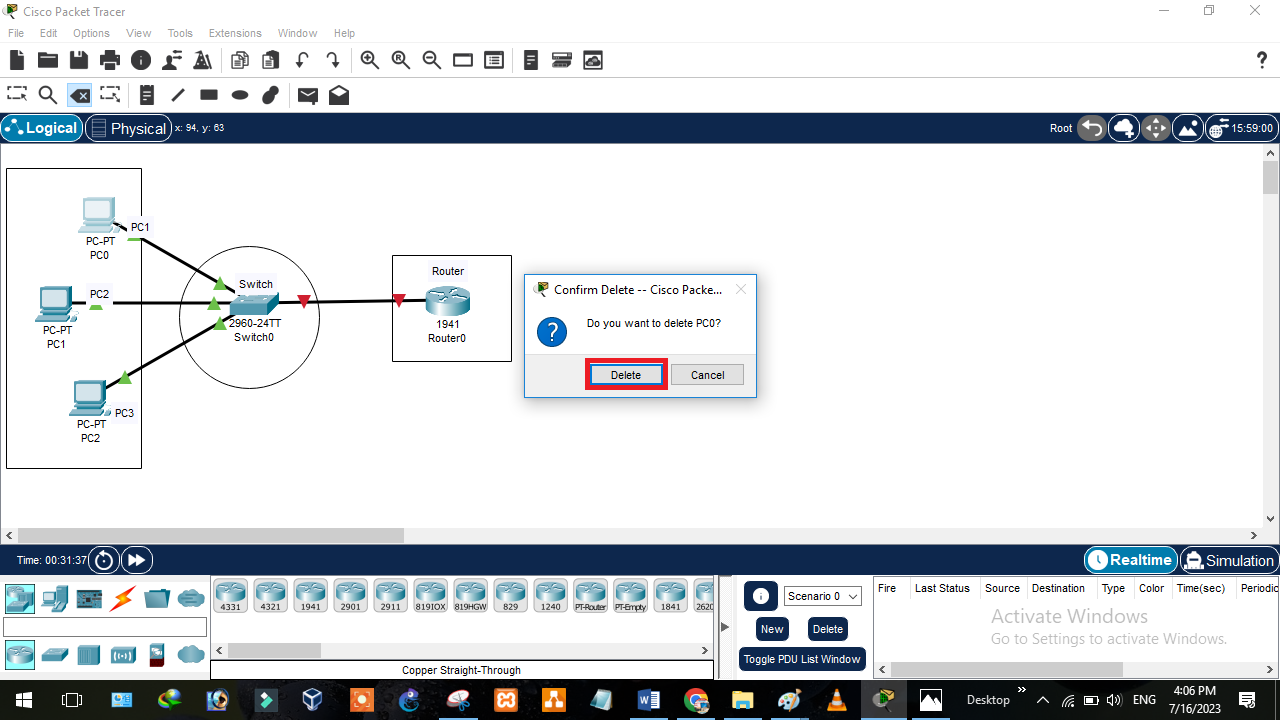
Task: Expand hidden icons in the system tray
Action: tap(1042, 699)
